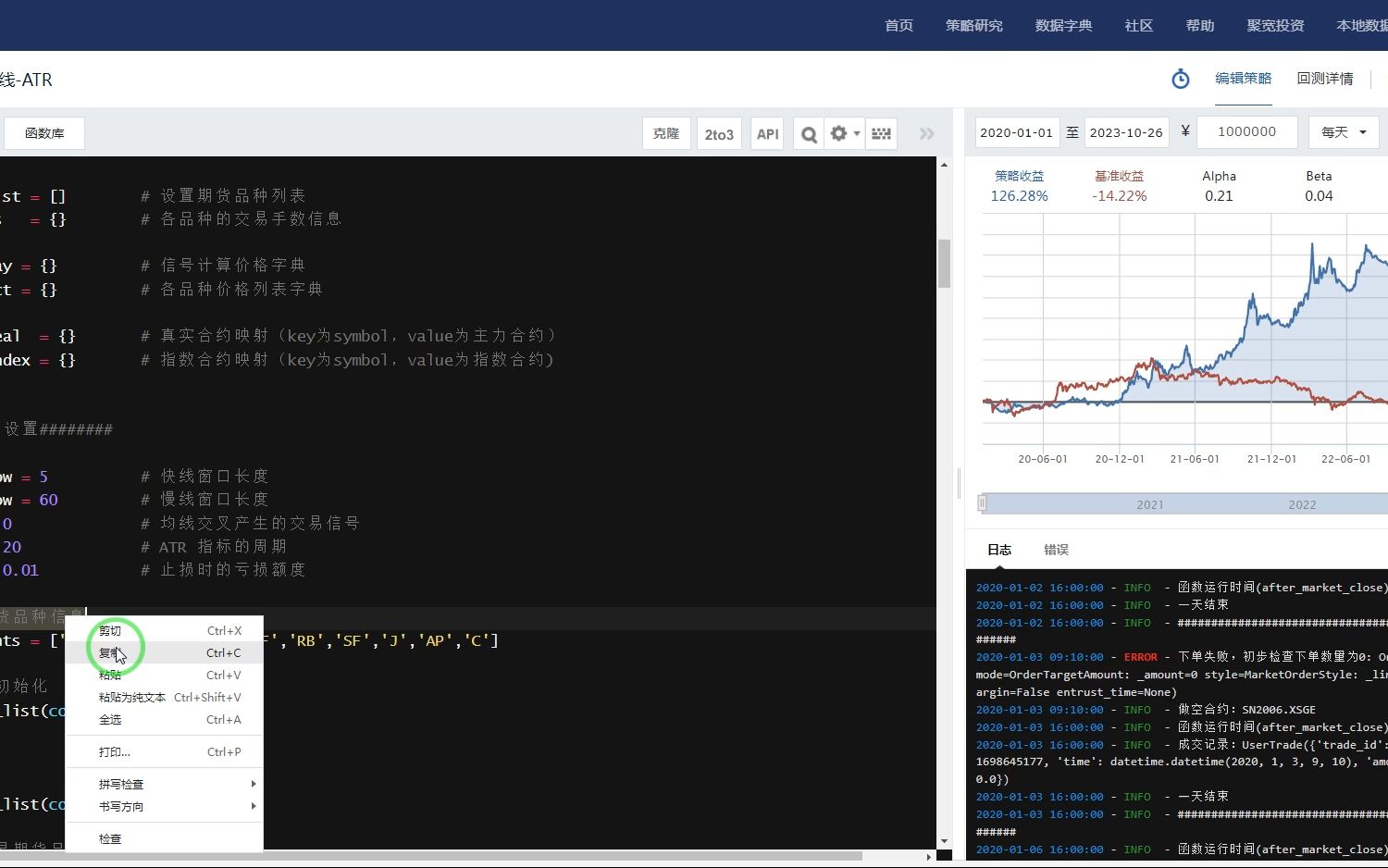Open 帮助 navigation item

(x=1199, y=26)
